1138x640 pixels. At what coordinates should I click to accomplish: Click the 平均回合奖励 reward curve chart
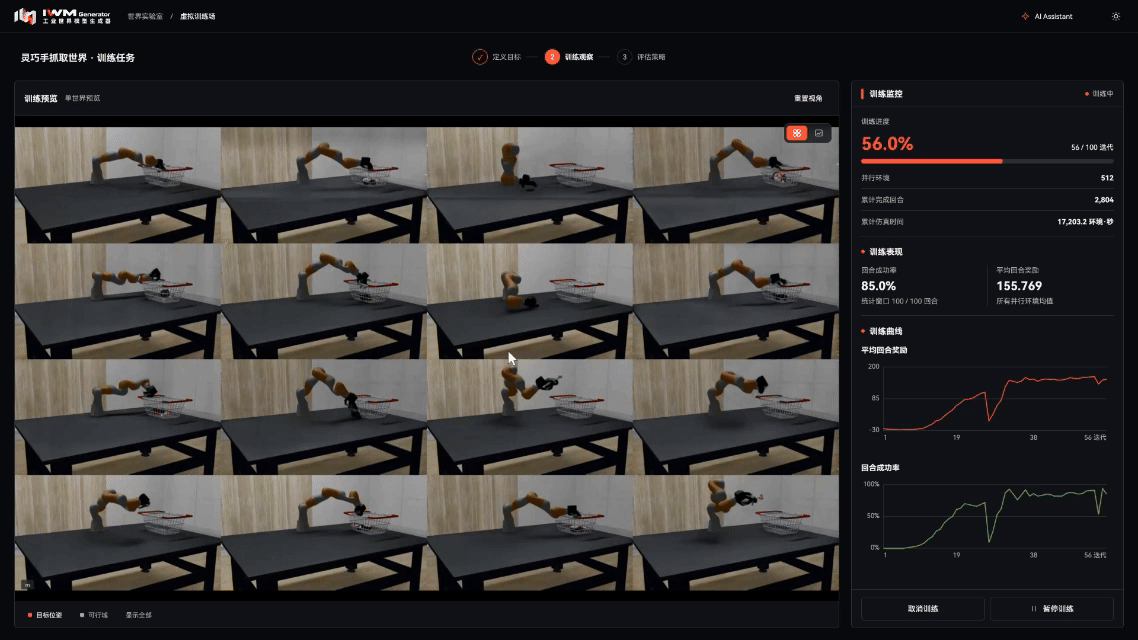[987, 398]
